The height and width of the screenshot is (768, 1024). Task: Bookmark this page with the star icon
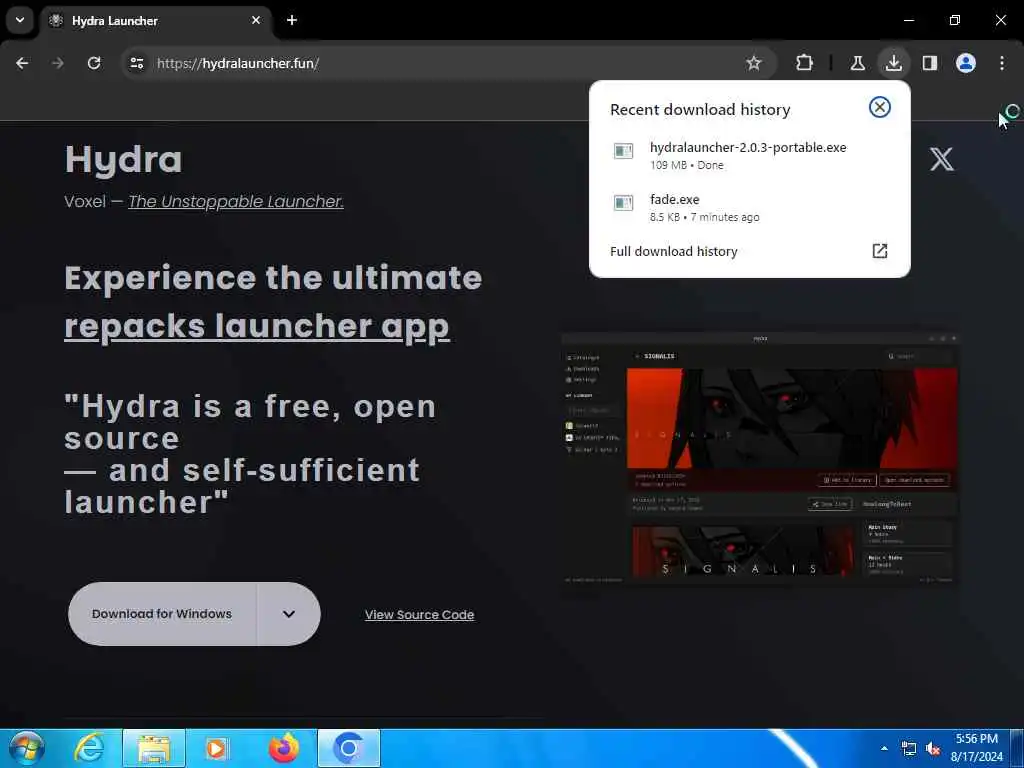754,63
